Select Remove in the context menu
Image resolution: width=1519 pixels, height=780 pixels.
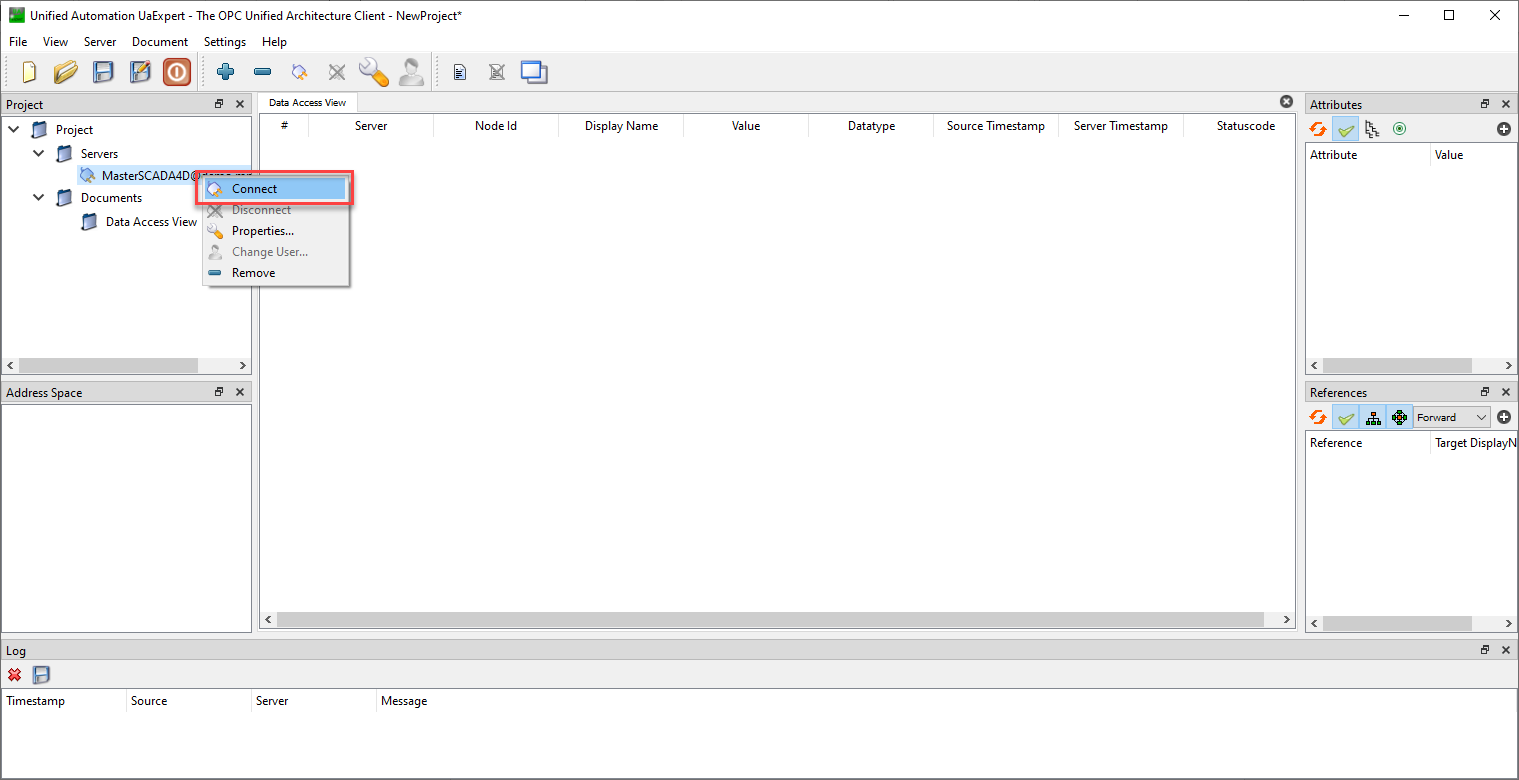pyautogui.click(x=253, y=273)
